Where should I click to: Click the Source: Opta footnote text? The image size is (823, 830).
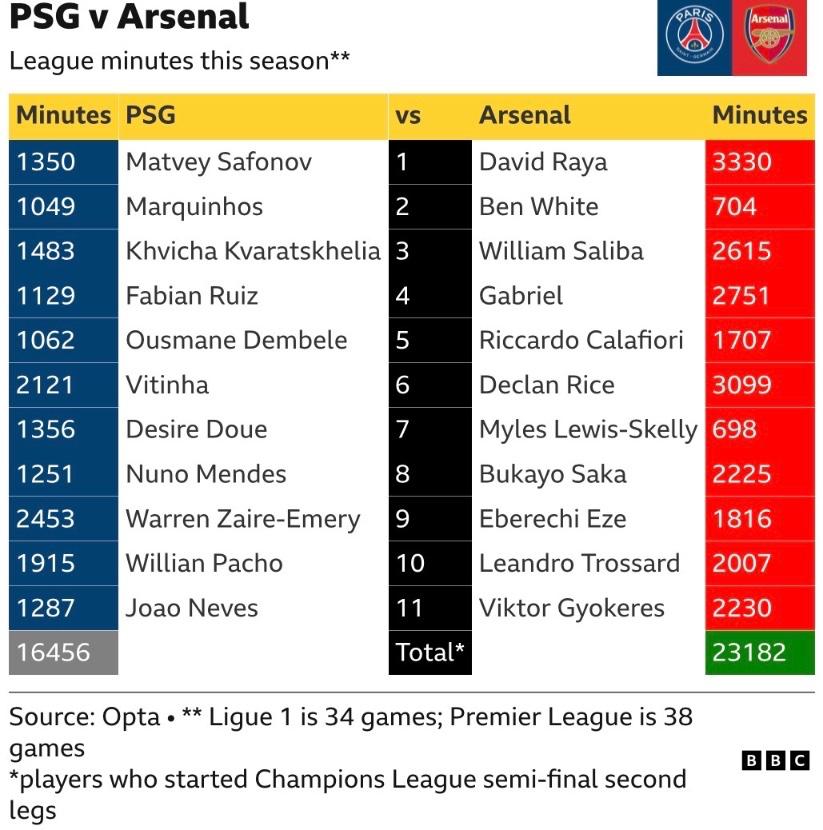pos(85,717)
